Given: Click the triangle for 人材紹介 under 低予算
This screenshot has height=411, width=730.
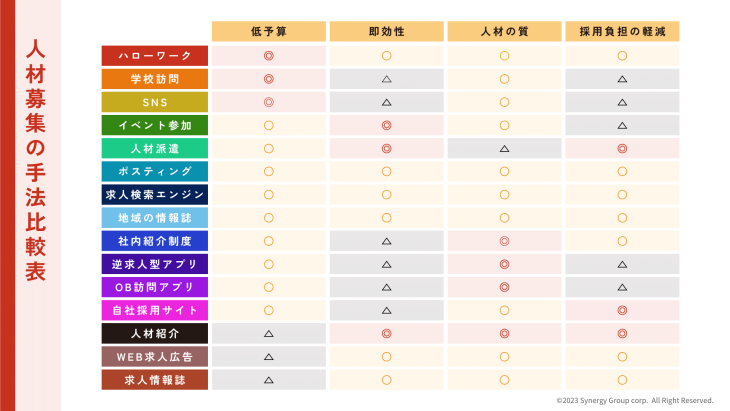Looking at the screenshot, I should (x=269, y=334).
